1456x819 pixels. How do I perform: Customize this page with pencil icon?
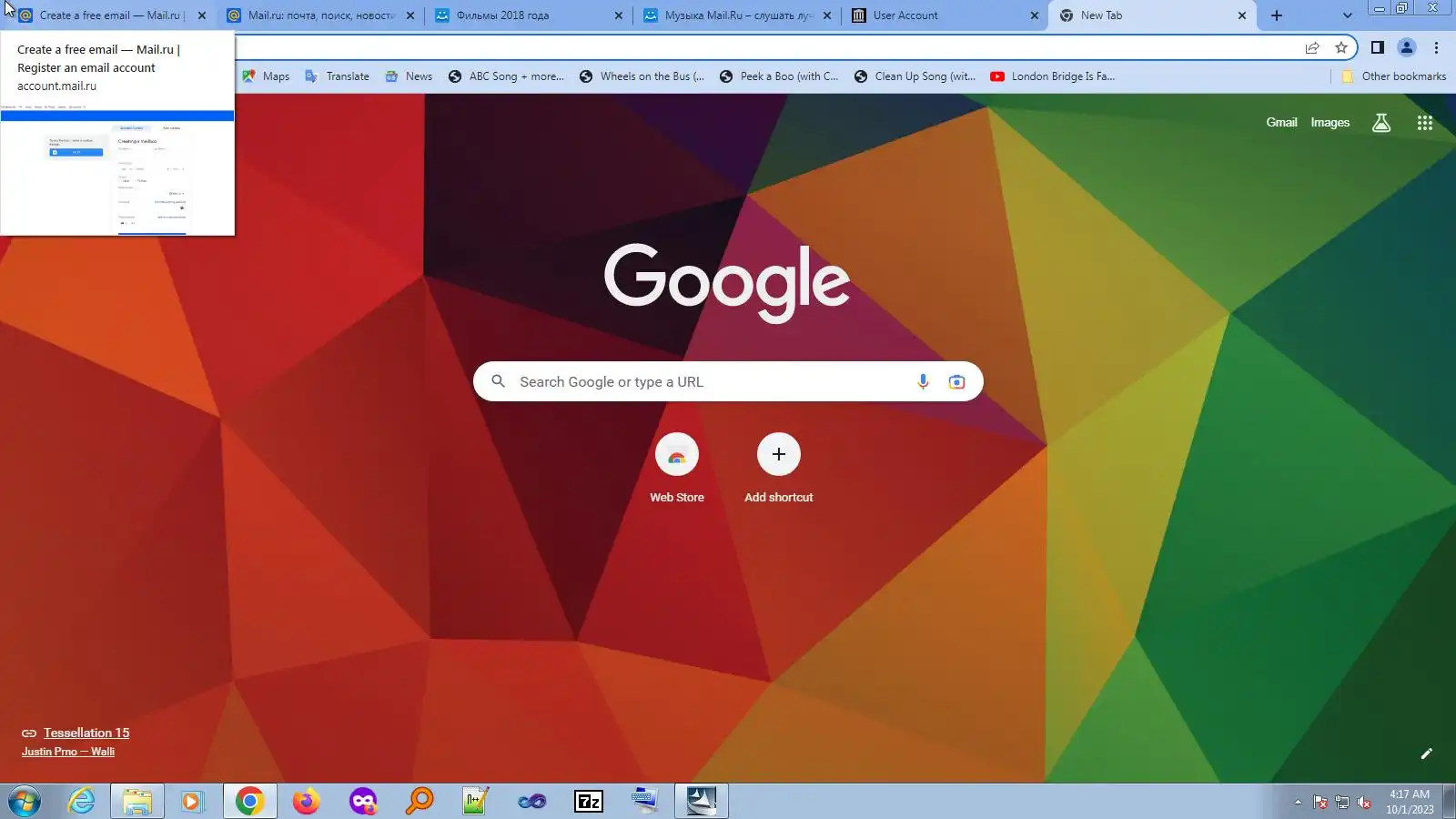point(1427,753)
